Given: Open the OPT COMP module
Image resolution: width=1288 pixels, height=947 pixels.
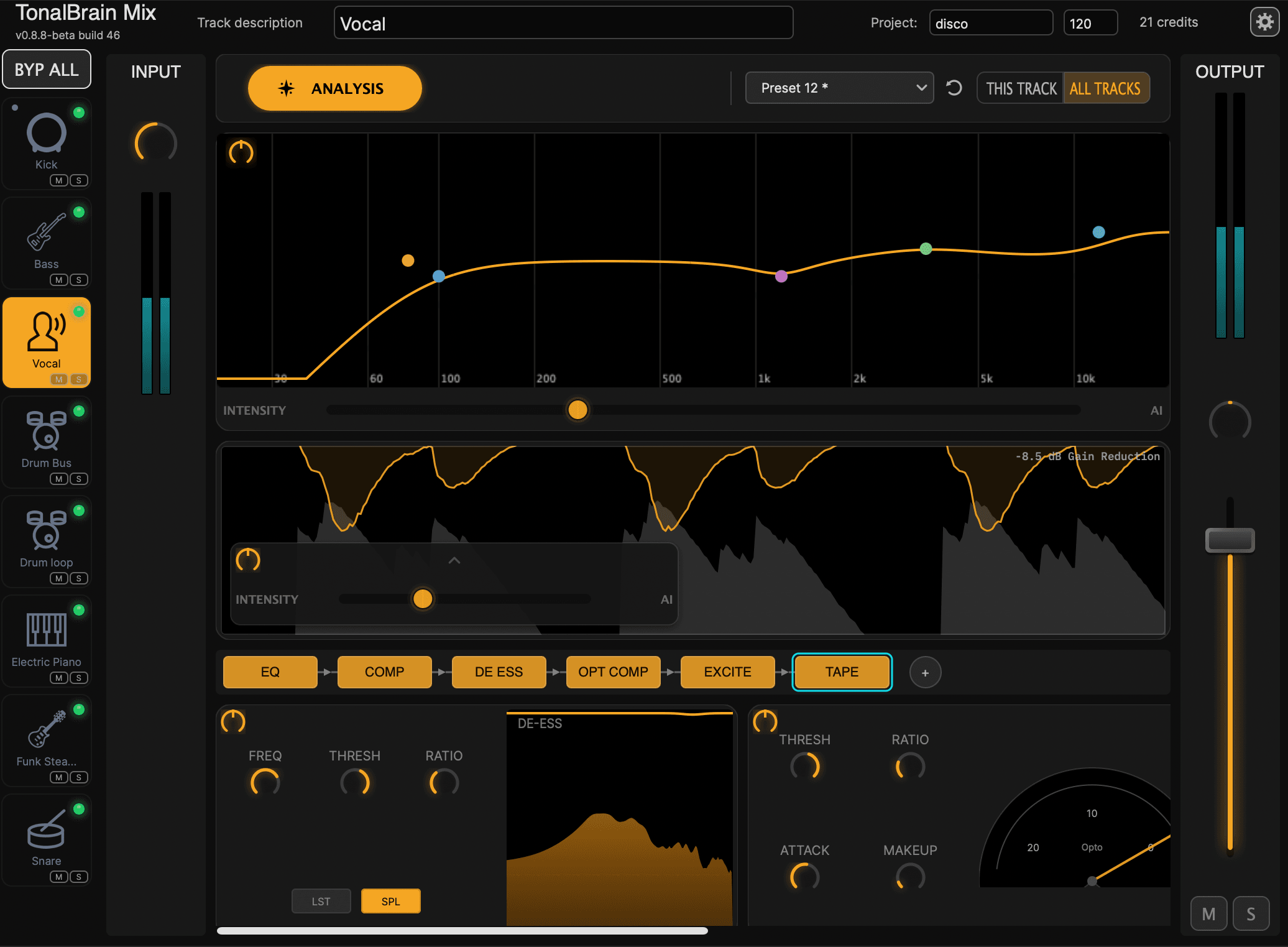Looking at the screenshot, I should (614, 672).
